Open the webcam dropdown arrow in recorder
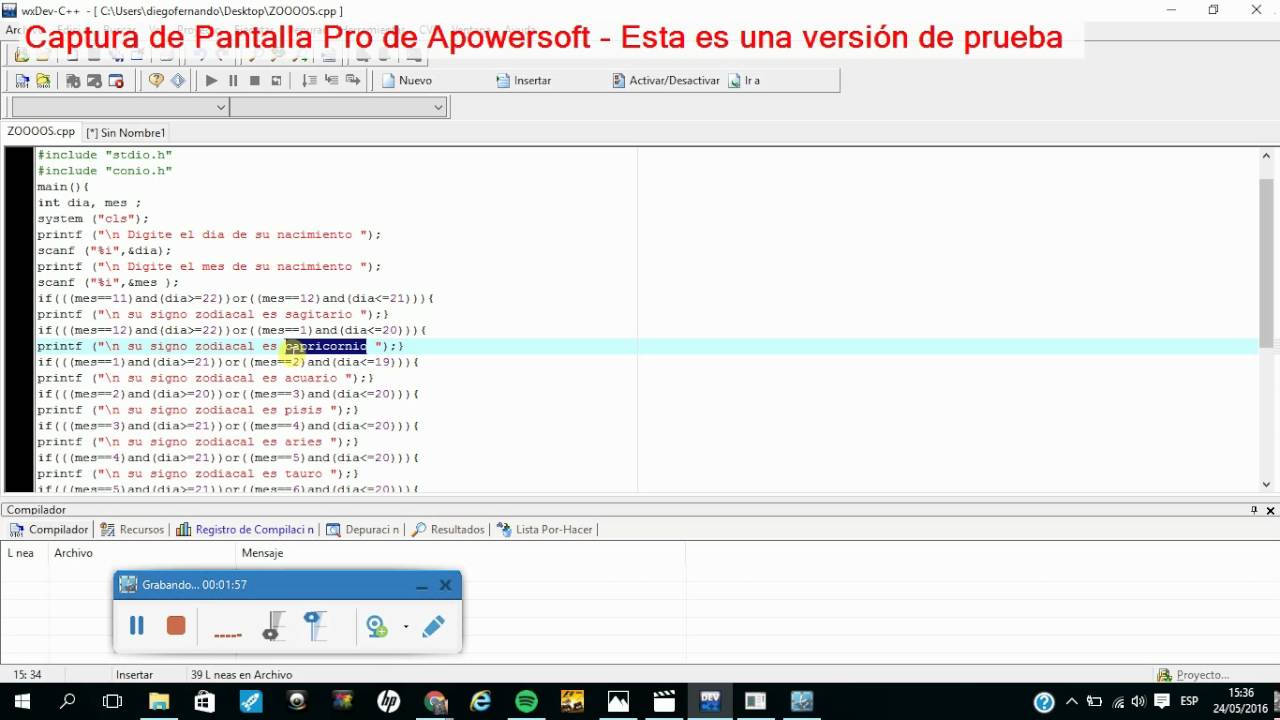Screen dimensions: 1280x720 (406, 627)
